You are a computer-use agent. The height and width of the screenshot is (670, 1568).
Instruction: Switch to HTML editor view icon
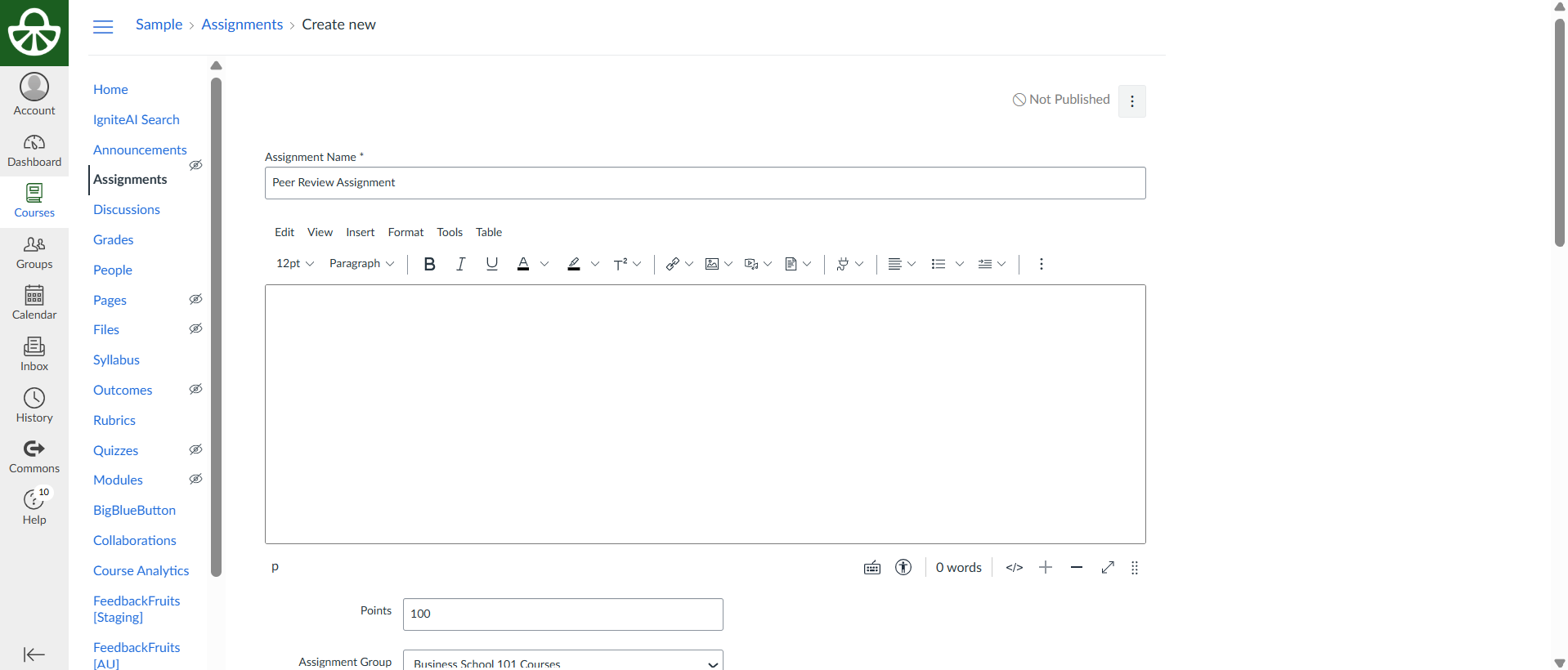click(x=1014, y=567)
